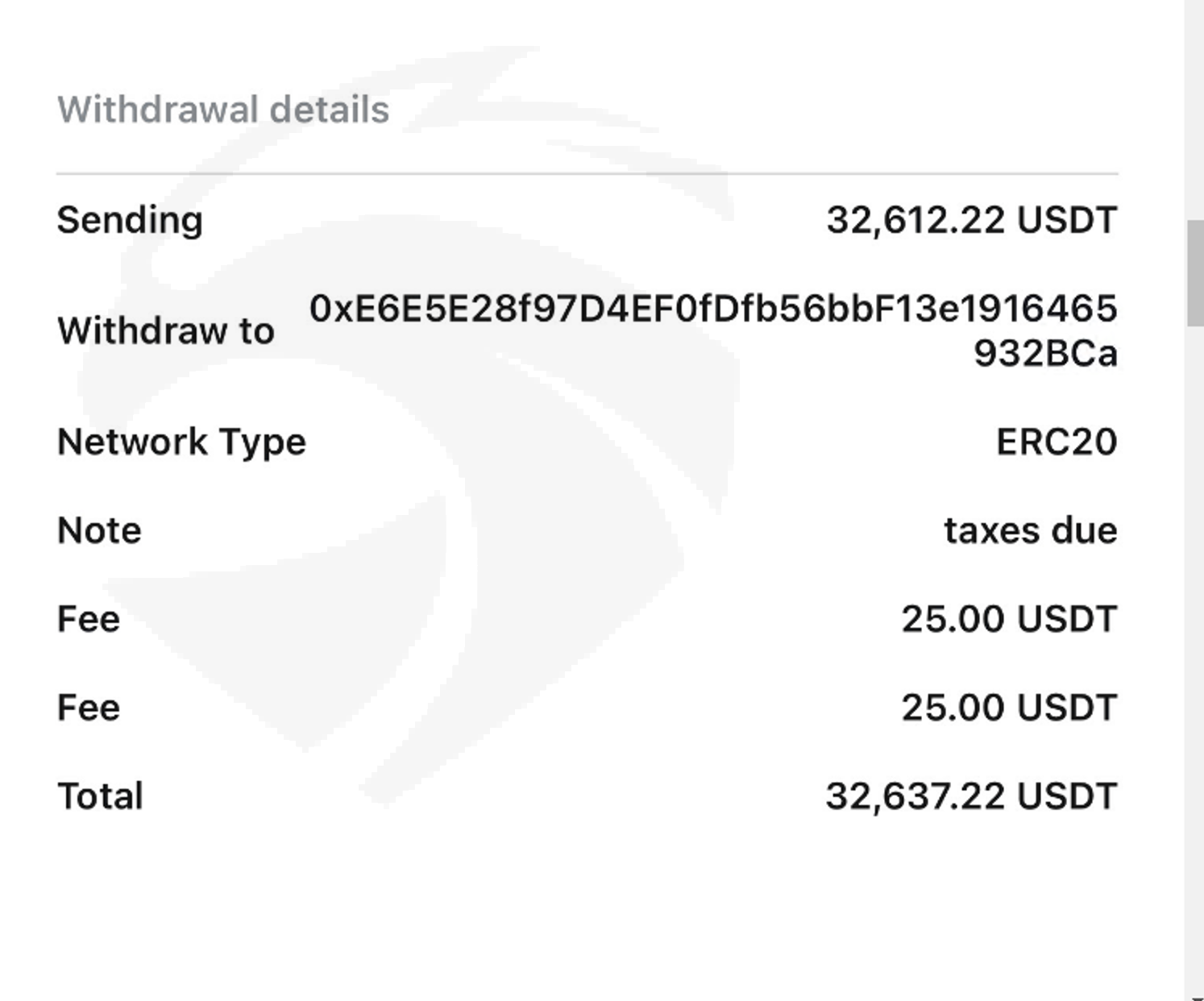Select the first 25.00 USDT fee value
Screen dimensions: 1204x1001
[1008, 619]
